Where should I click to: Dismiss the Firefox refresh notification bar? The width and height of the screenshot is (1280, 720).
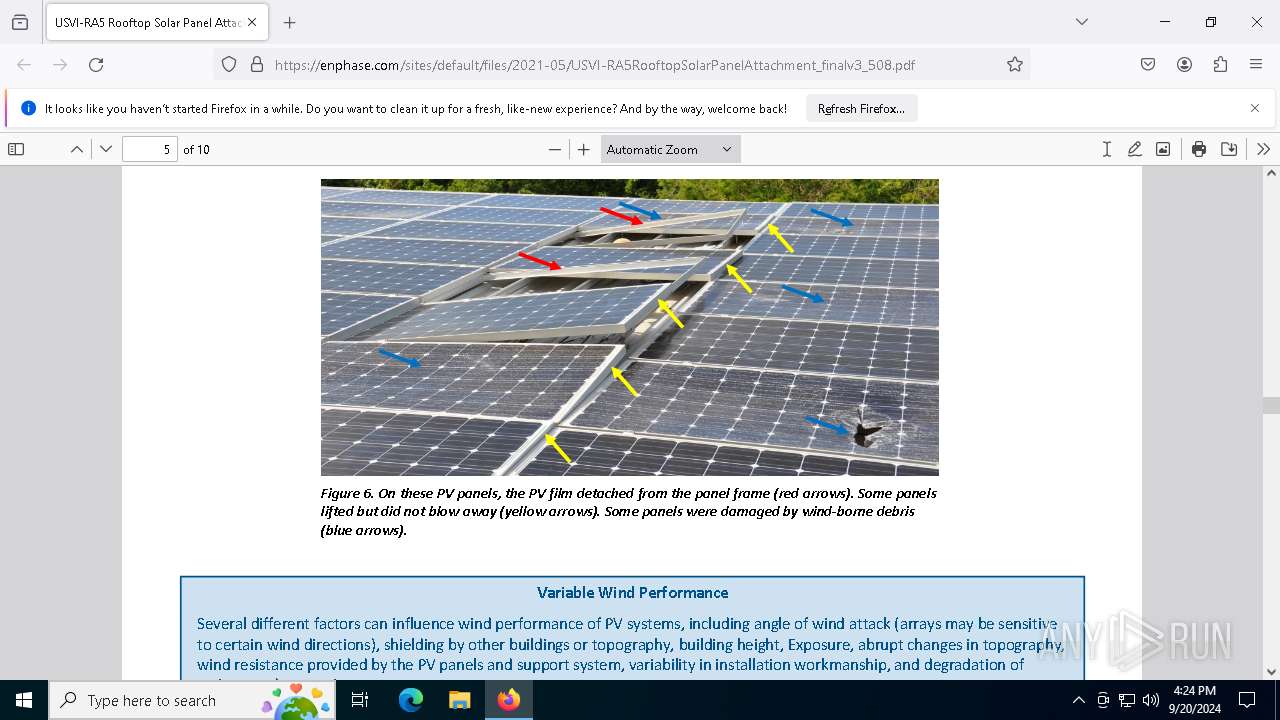(1255, 108)
